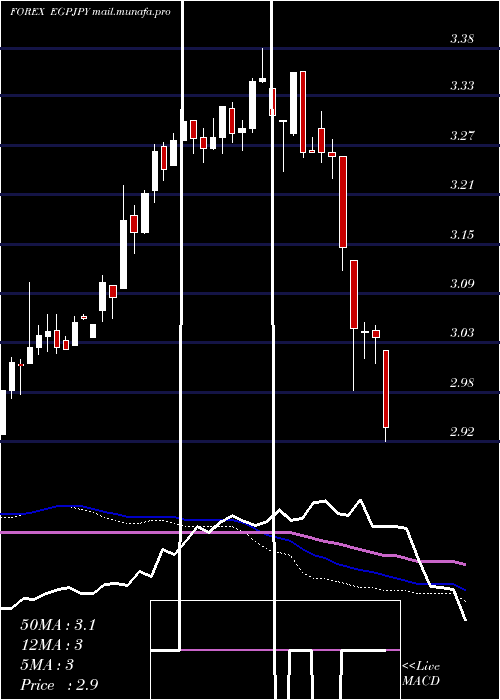Click the 3.03 price axis label
Screen dimensions: 500x700
tap(462, 333)
